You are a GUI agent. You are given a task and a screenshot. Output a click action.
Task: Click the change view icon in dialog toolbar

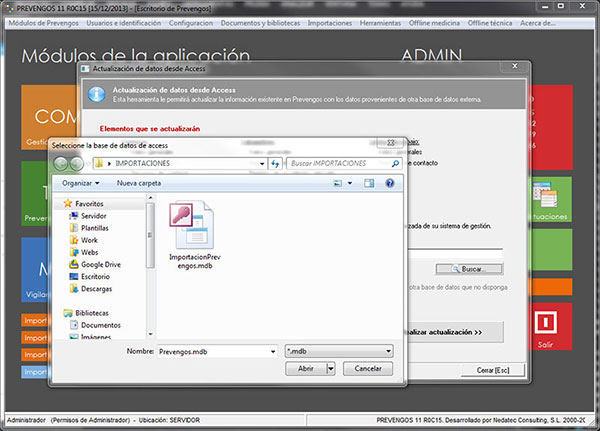point(338,183)
